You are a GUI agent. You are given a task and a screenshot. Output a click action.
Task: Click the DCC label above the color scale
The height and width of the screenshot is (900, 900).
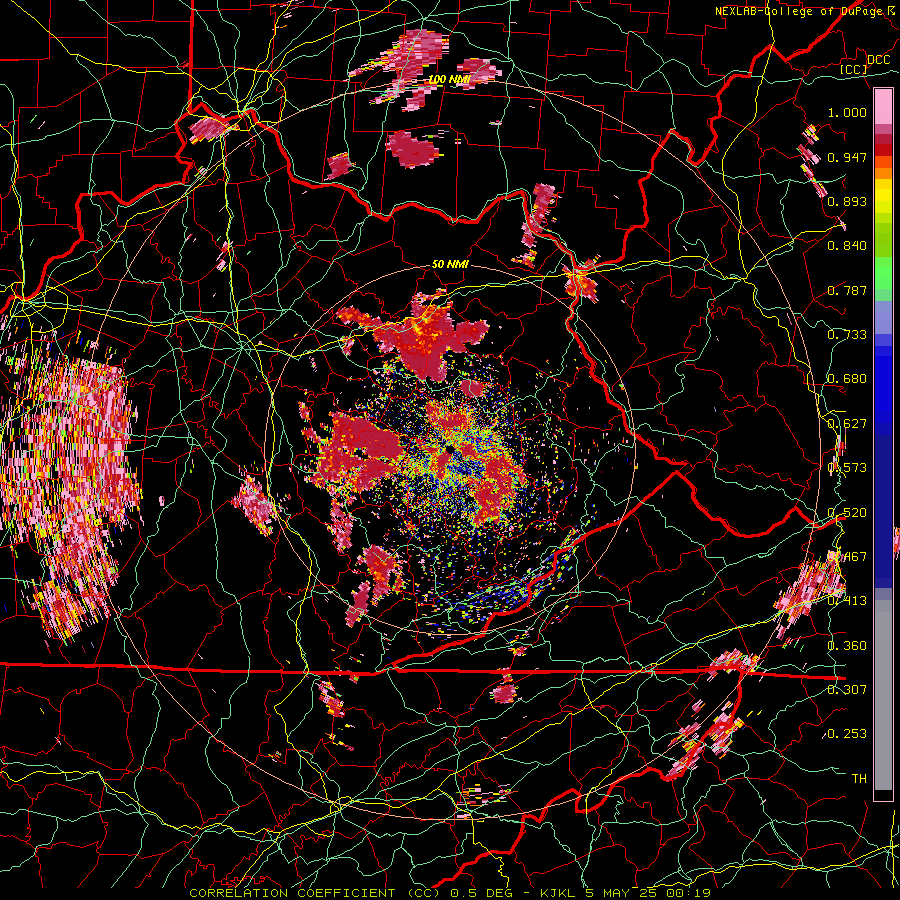(878, 60)
